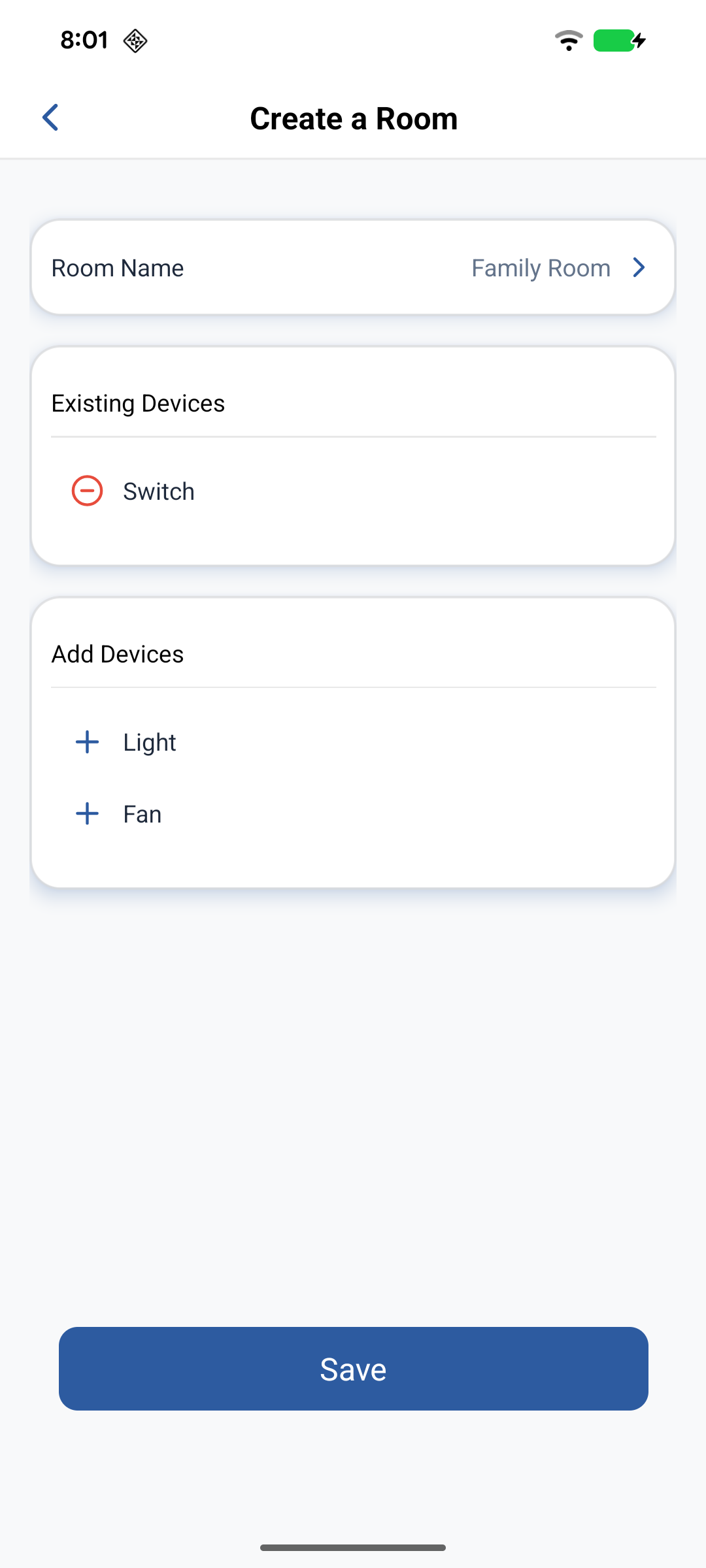Add Light with its plus icon
706x1568 pixels.
(x=87, y=742)
